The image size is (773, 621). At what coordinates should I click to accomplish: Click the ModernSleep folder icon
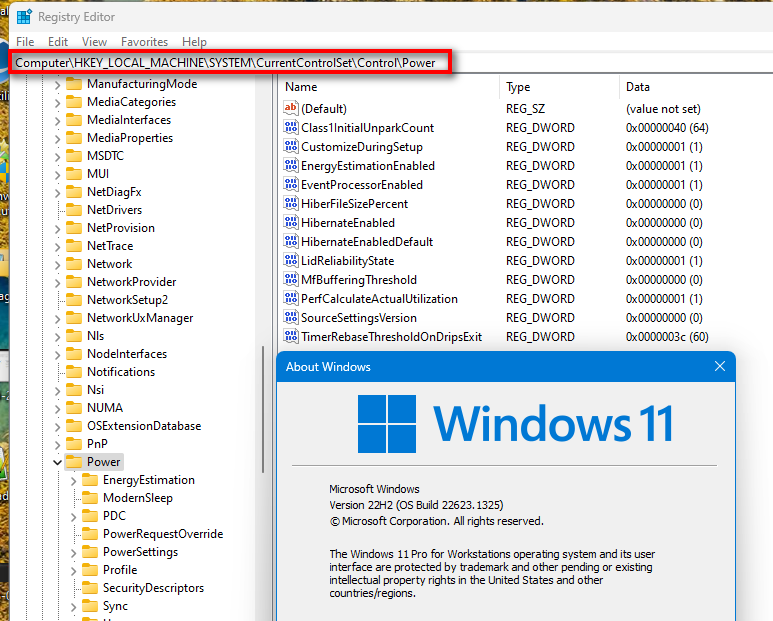pos(90,498)
